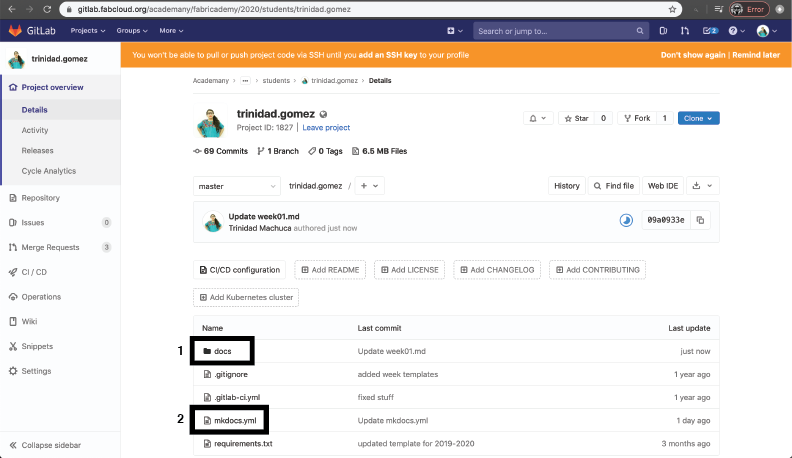This screenshot has width=792, height=458.
Task: Expand the Clone dropdown button
Action: click(x=699, y=118)
